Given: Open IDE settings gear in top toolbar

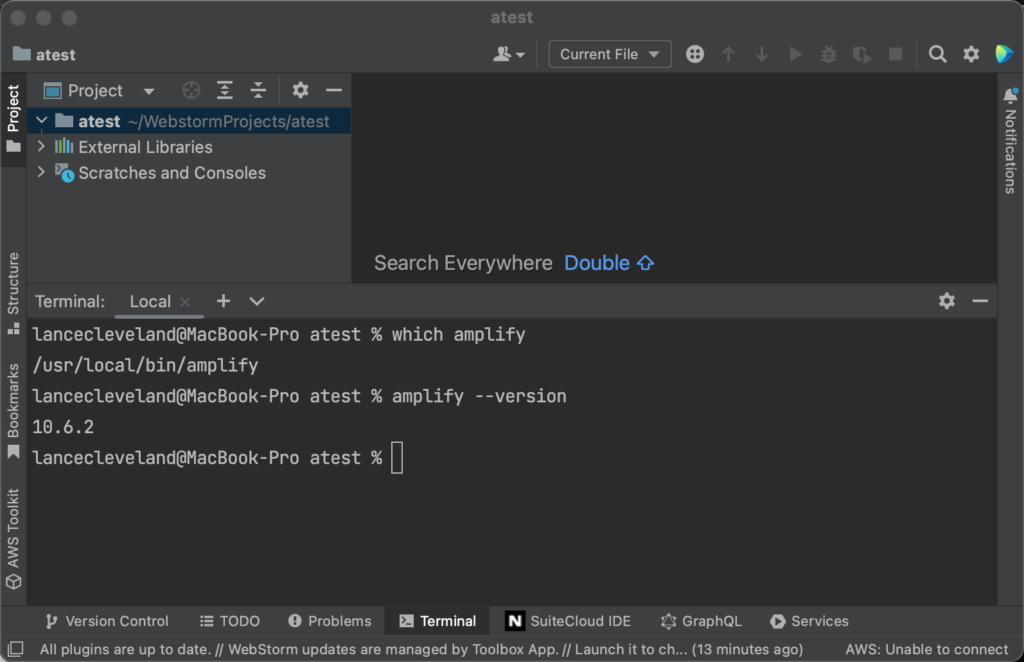Looking at the screenshot, I should [971, 54].
